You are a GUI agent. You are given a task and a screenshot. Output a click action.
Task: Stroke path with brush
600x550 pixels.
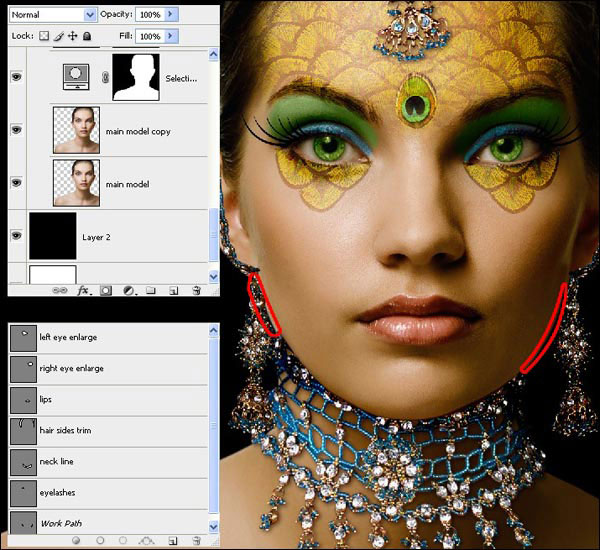point(100,540)
